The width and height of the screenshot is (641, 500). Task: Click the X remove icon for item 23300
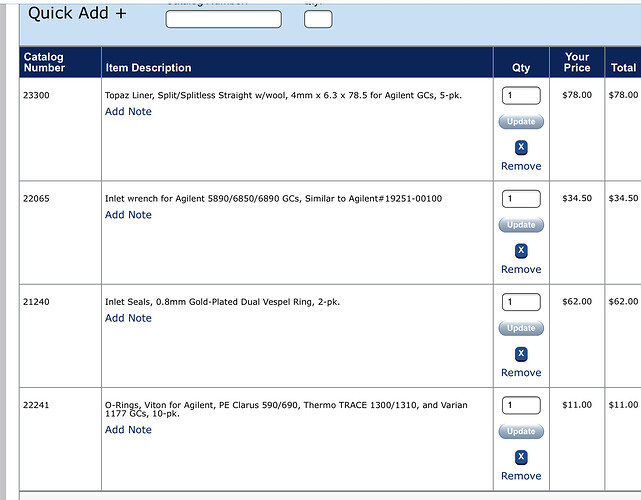click(521, 147)
